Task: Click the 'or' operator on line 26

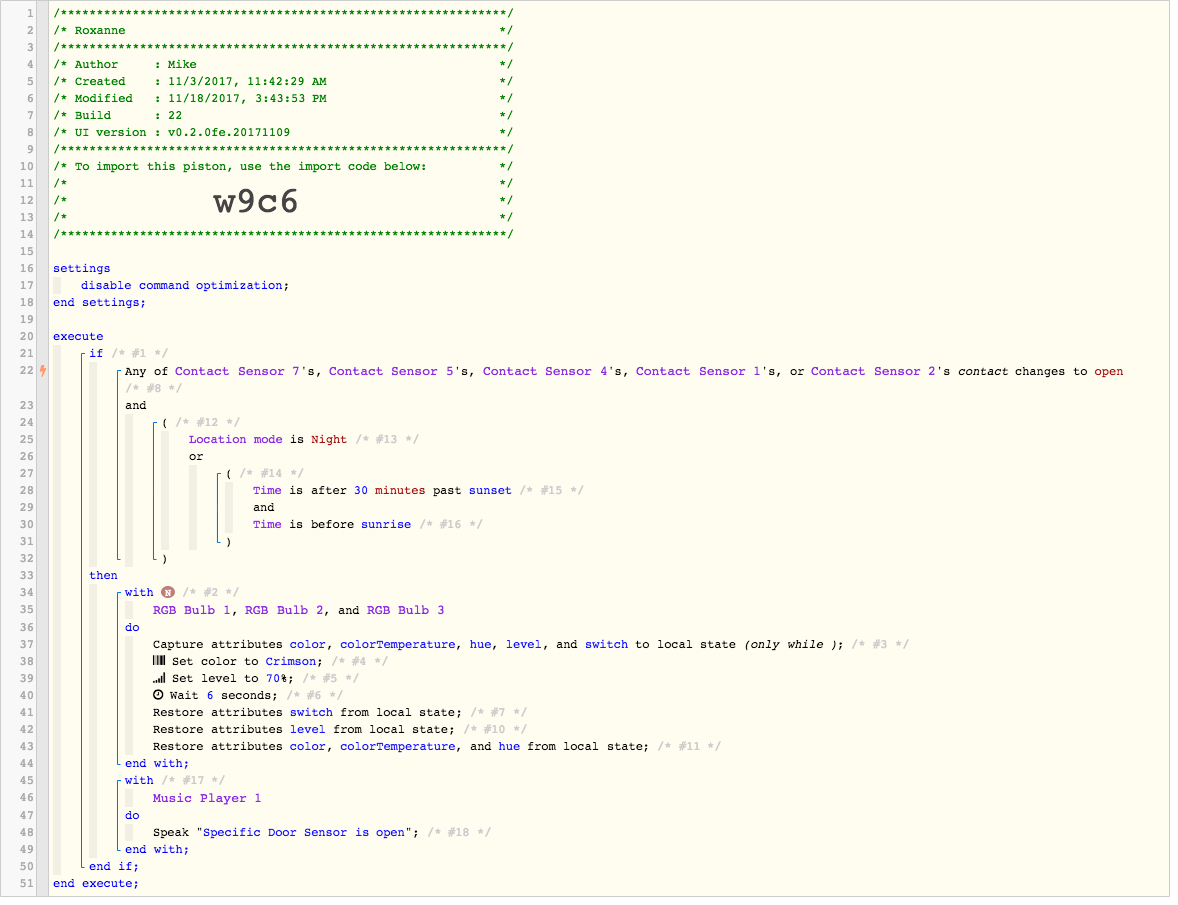Action: click(x=196, y=457)
